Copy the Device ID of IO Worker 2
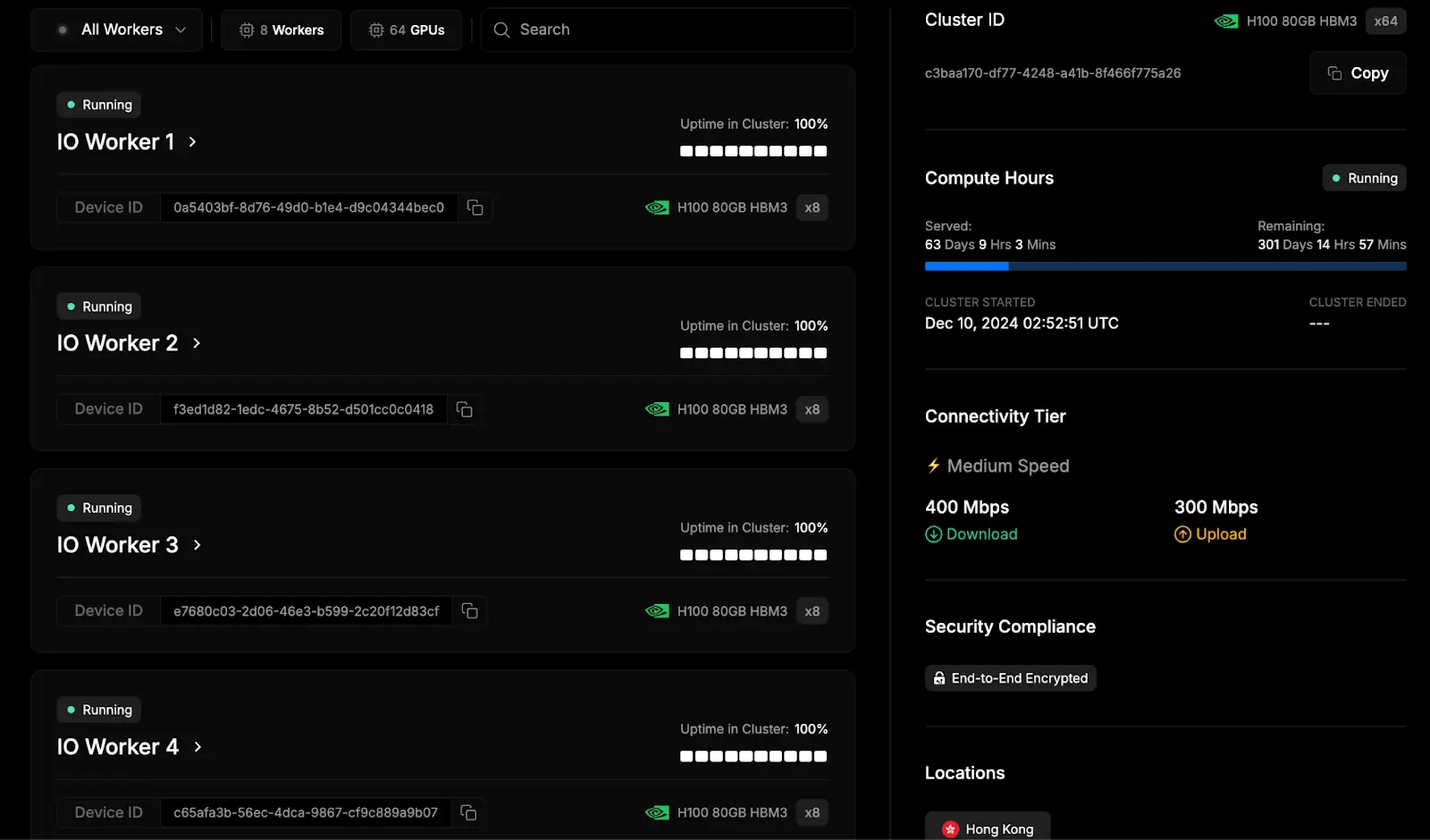The width and height of the screenshot is (1430, 840). (x=464, y=409)
